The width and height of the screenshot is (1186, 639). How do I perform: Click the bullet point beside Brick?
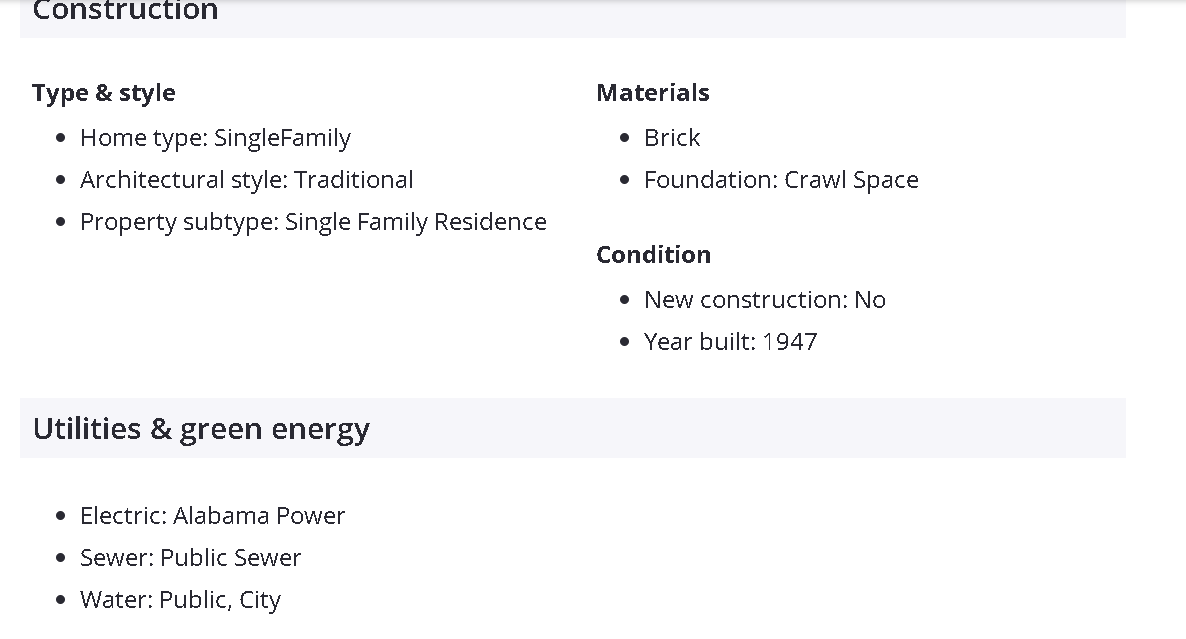[625, 138]
